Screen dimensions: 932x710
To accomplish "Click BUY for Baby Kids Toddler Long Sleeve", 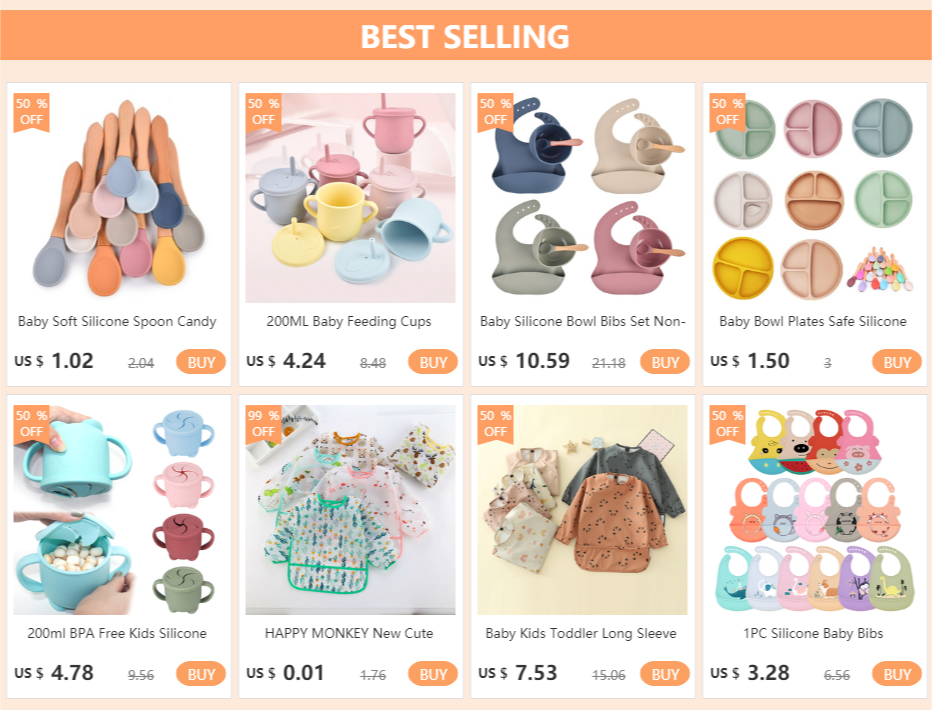I will point(665,674).
